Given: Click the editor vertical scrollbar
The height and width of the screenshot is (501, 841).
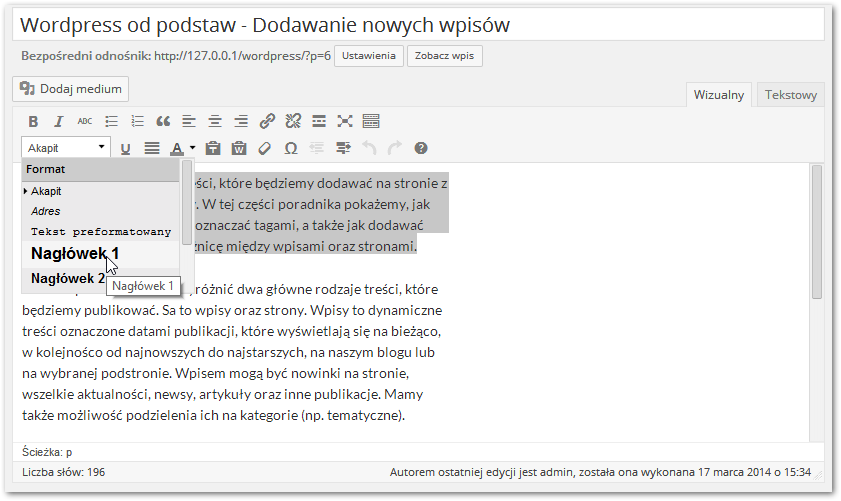Looking at the screenshot, I should (816, 232).
